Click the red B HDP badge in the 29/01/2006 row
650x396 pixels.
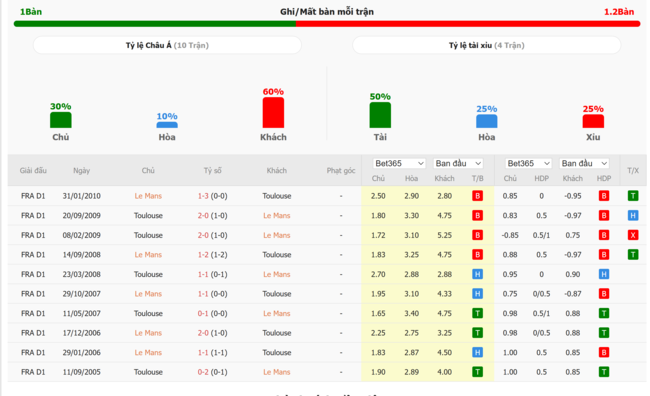(604, 352)
